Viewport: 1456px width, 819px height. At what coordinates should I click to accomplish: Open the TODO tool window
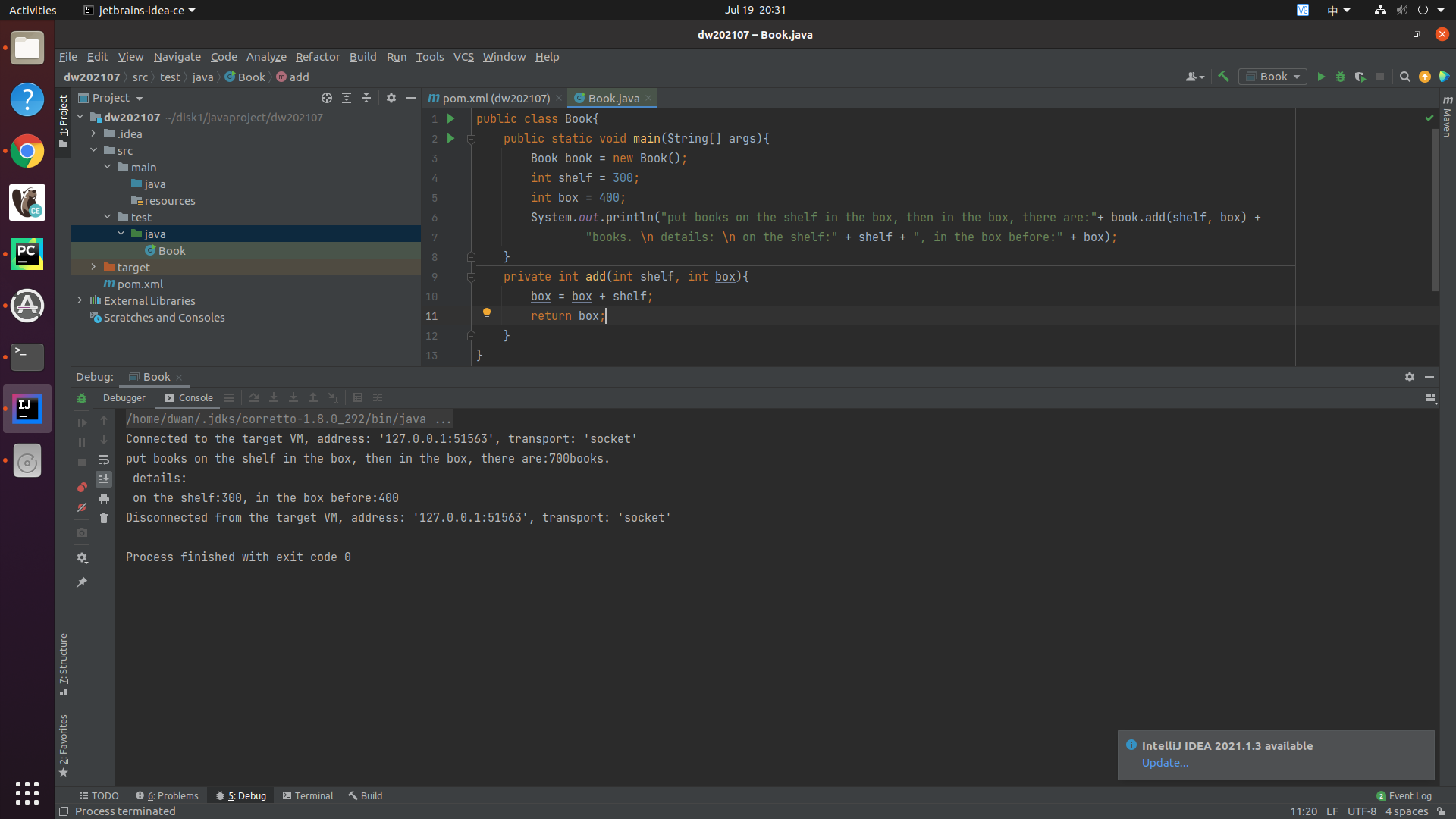click(x=99, y=795)
